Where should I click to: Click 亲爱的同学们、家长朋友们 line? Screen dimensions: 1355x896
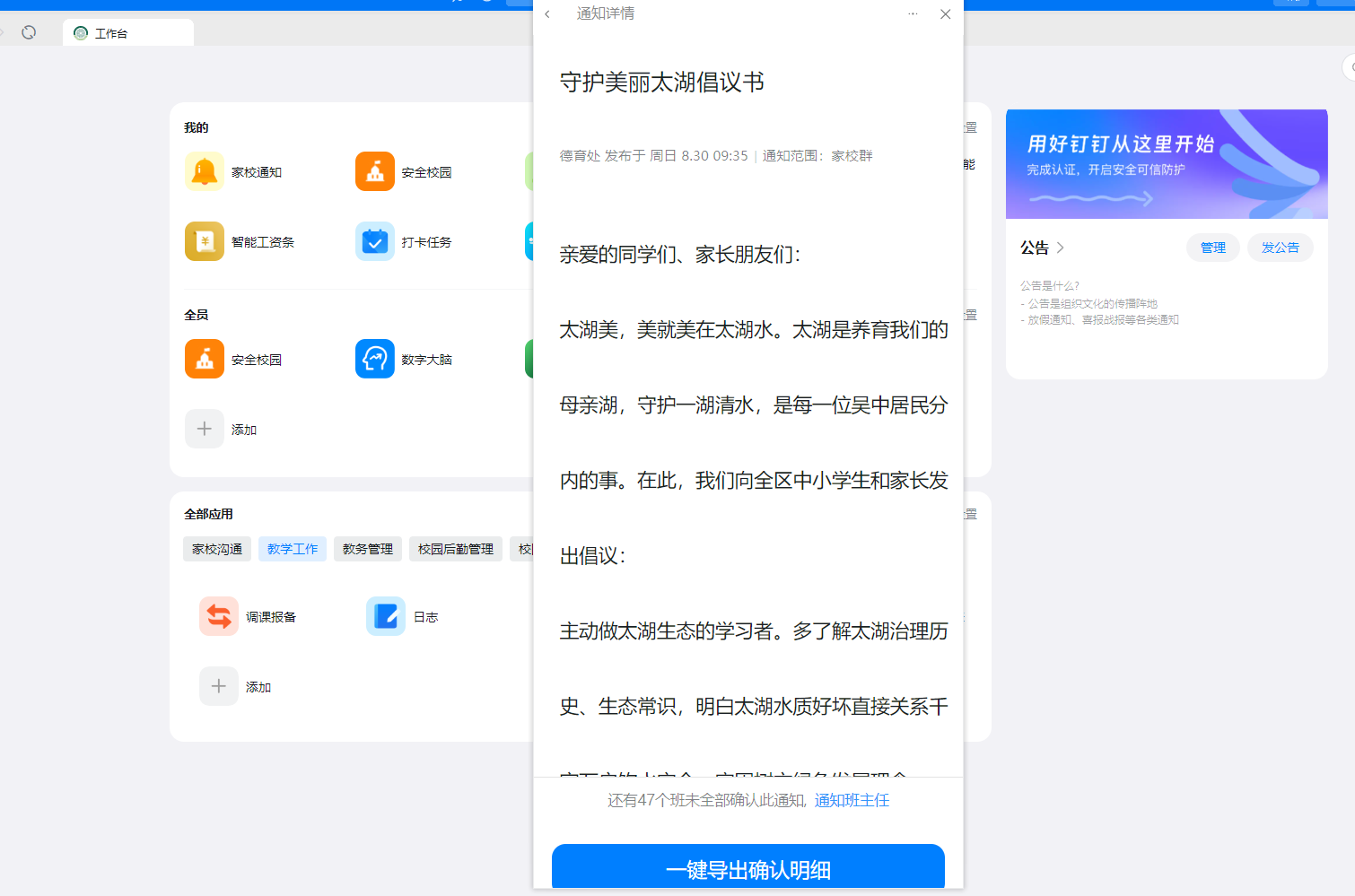679,255
